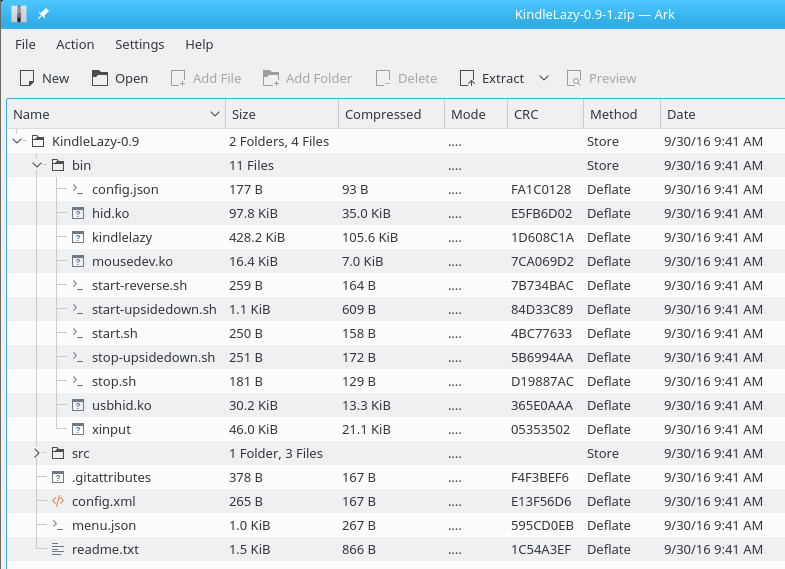The height and width of the screenshot is (569, 785).
Task: Collapse the KindleLazy-0.9 root folder
Action: coord(18,141)
